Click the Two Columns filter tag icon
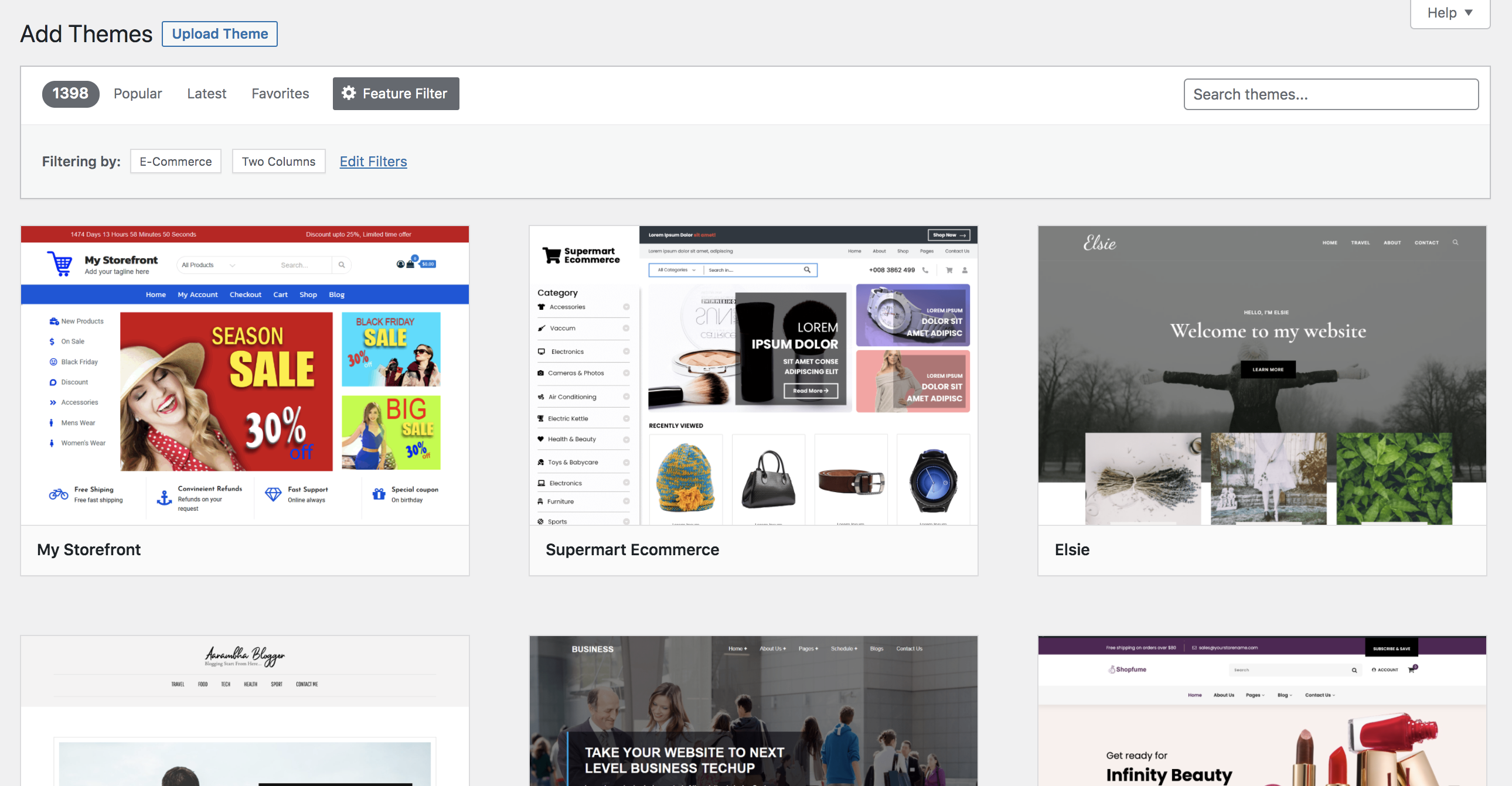This screenshot has height=786, width=1512. point(278,161)
